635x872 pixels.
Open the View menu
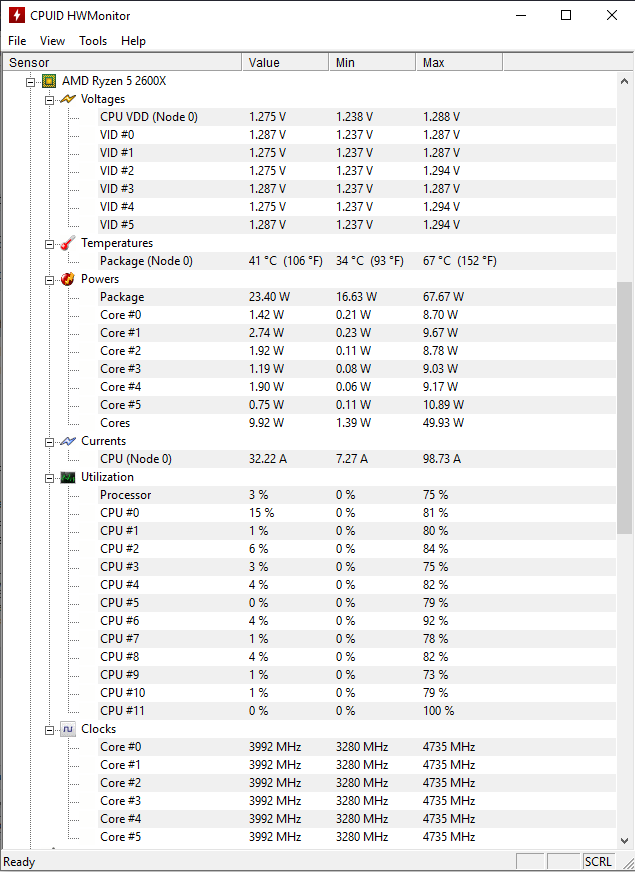[52, 41]
